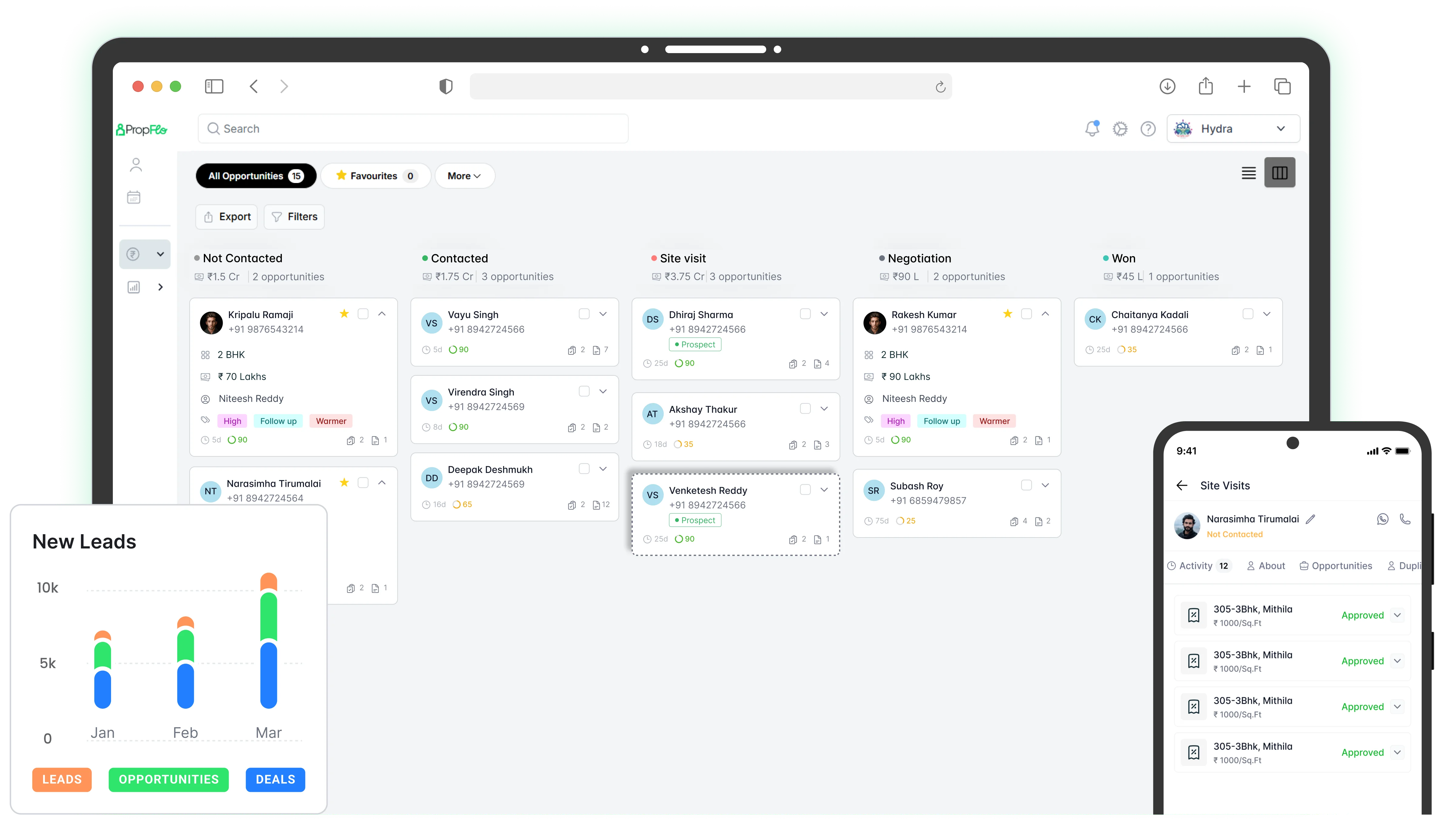Viewport: 1456px width, 824px height.
Task: Select checkbox on Vayu Singh card
Action: (x=584, y=314)
